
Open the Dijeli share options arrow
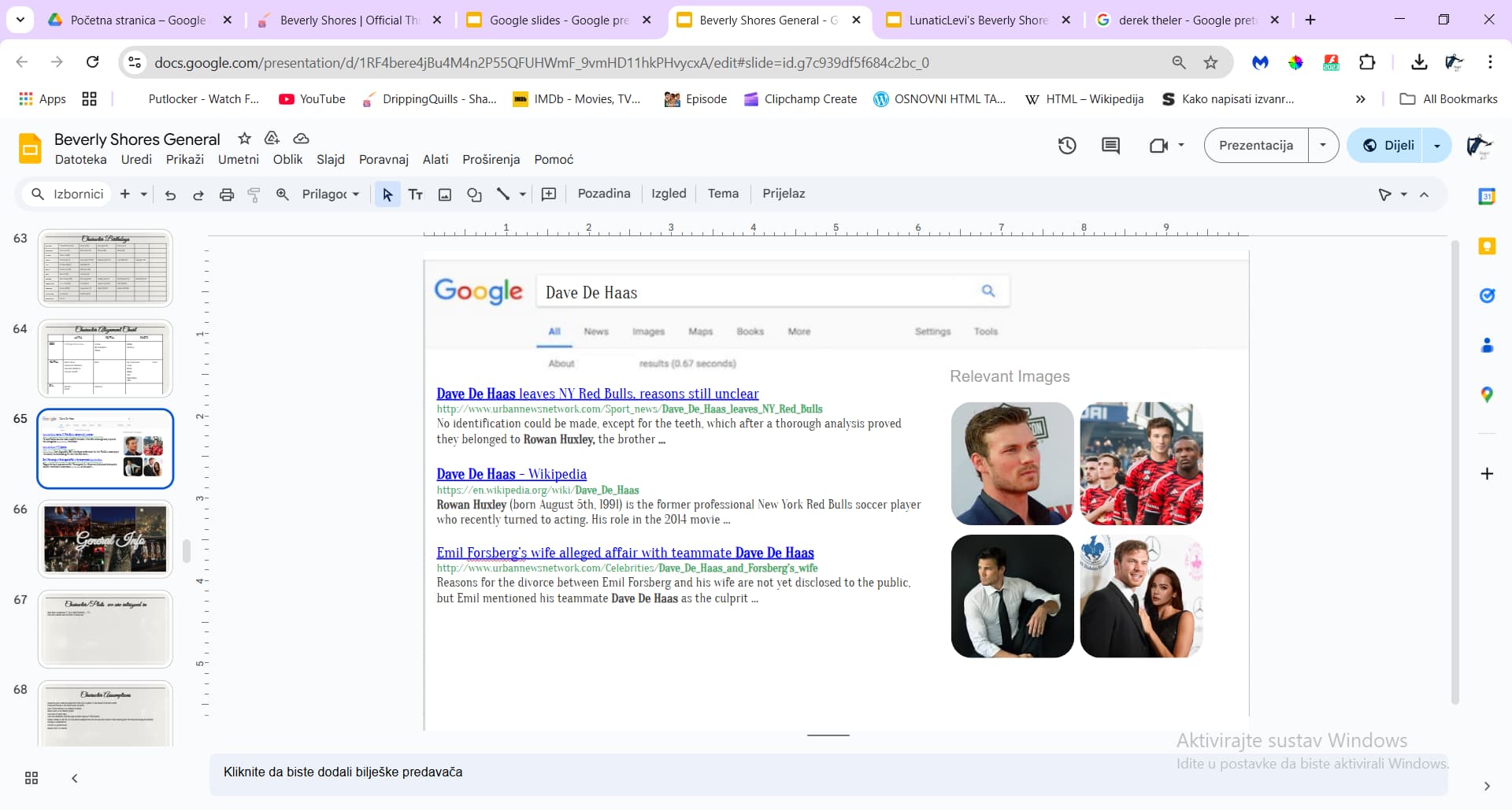coord(1437,146)
